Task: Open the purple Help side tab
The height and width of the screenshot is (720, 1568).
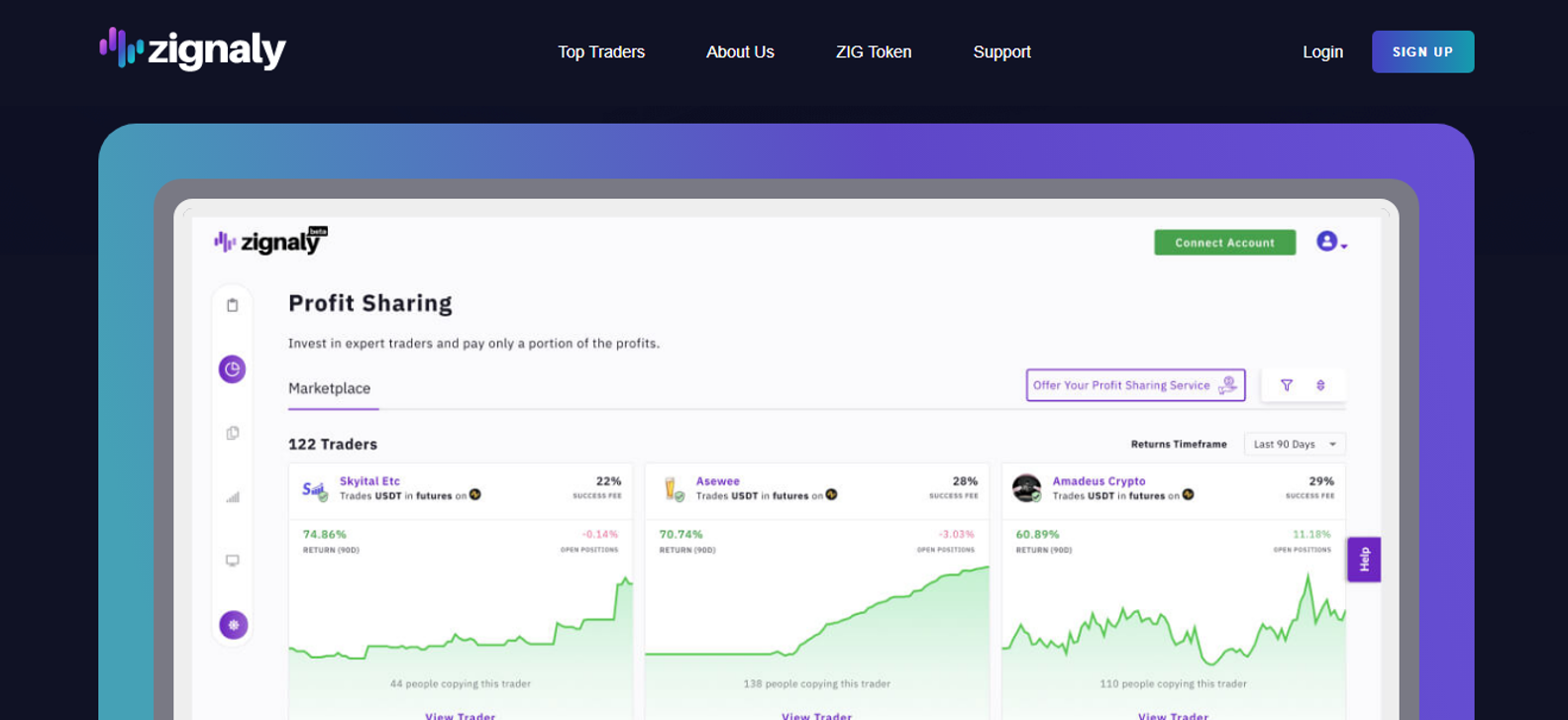Action: coord(1364,560)
